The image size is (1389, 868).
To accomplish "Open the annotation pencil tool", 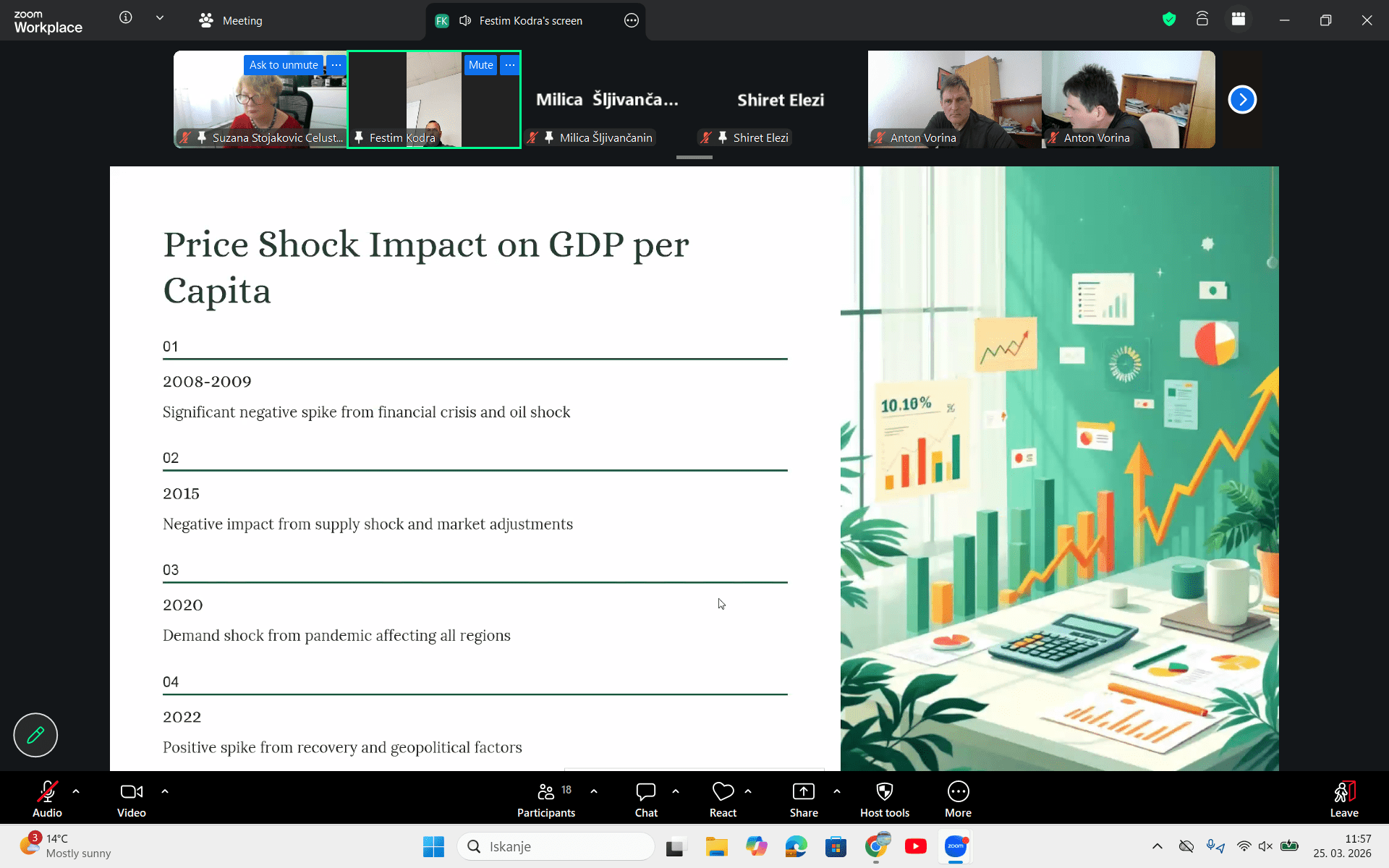I will click(35, 735).
